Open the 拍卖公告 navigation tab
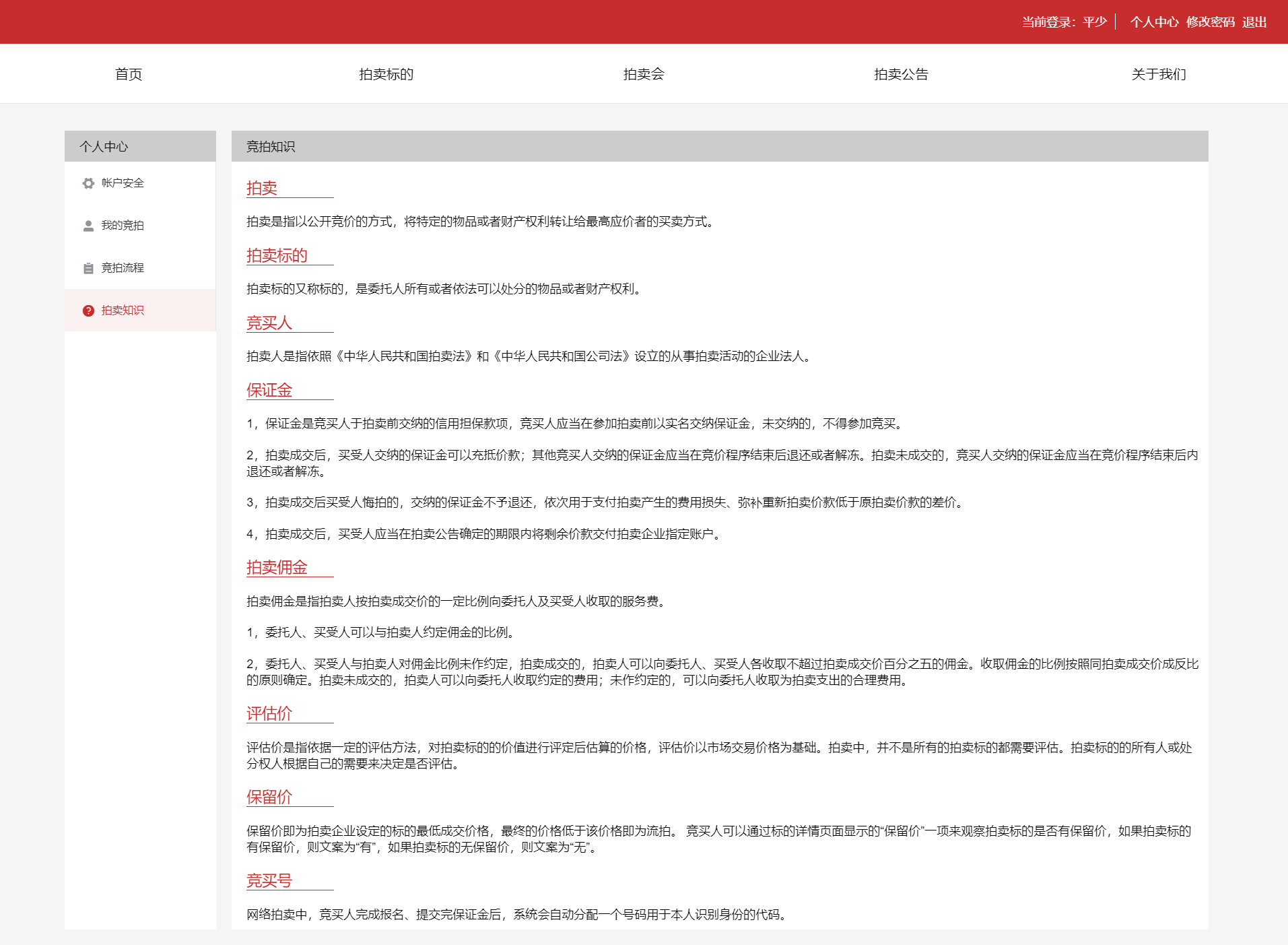This screenshot has width=1288, height=945. (x=901, y=74)
